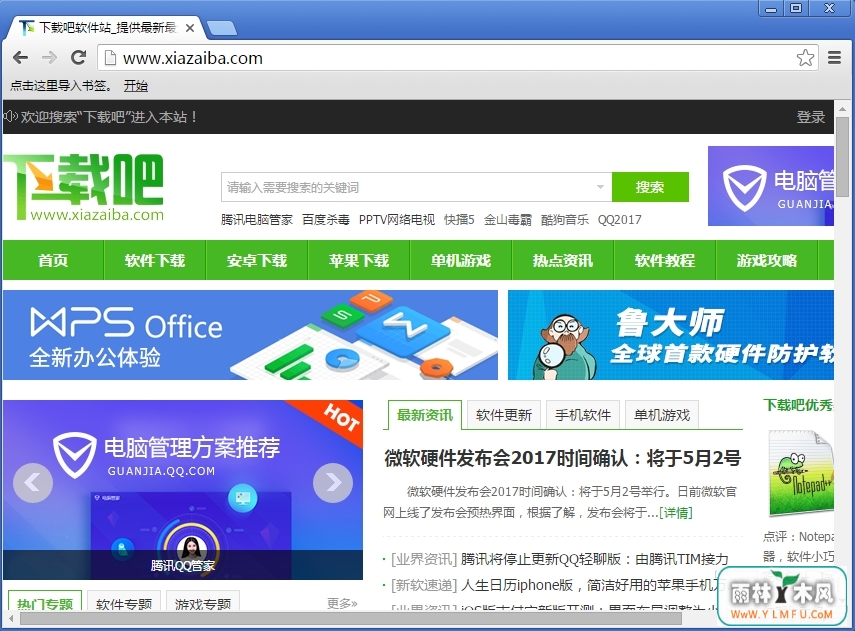Open the 快播5 hot search link

click(x=459, y=220)
